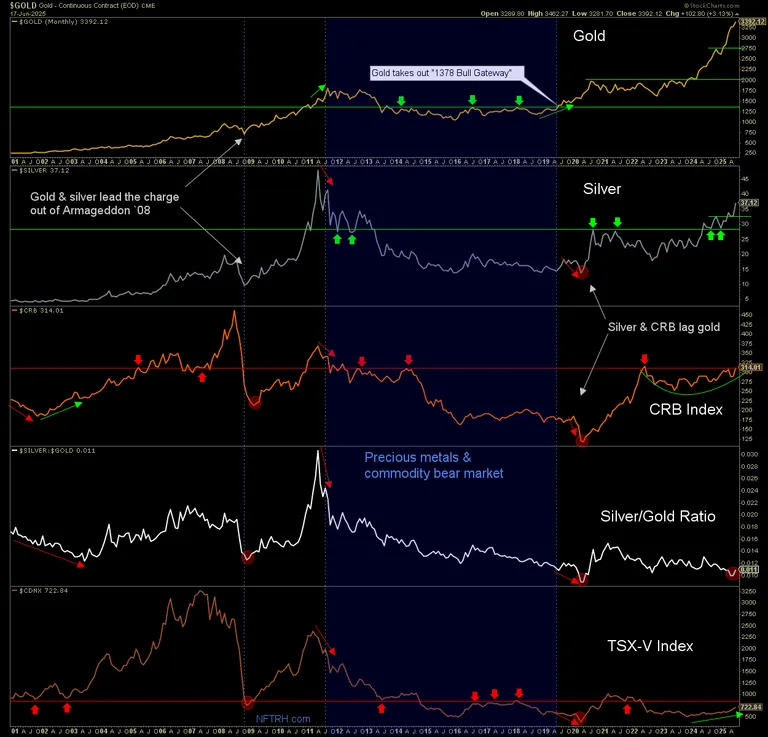Select the $CRB 314.01 legend label
Viewport: 768px width, 737px height.
click(x=35, y=311)
